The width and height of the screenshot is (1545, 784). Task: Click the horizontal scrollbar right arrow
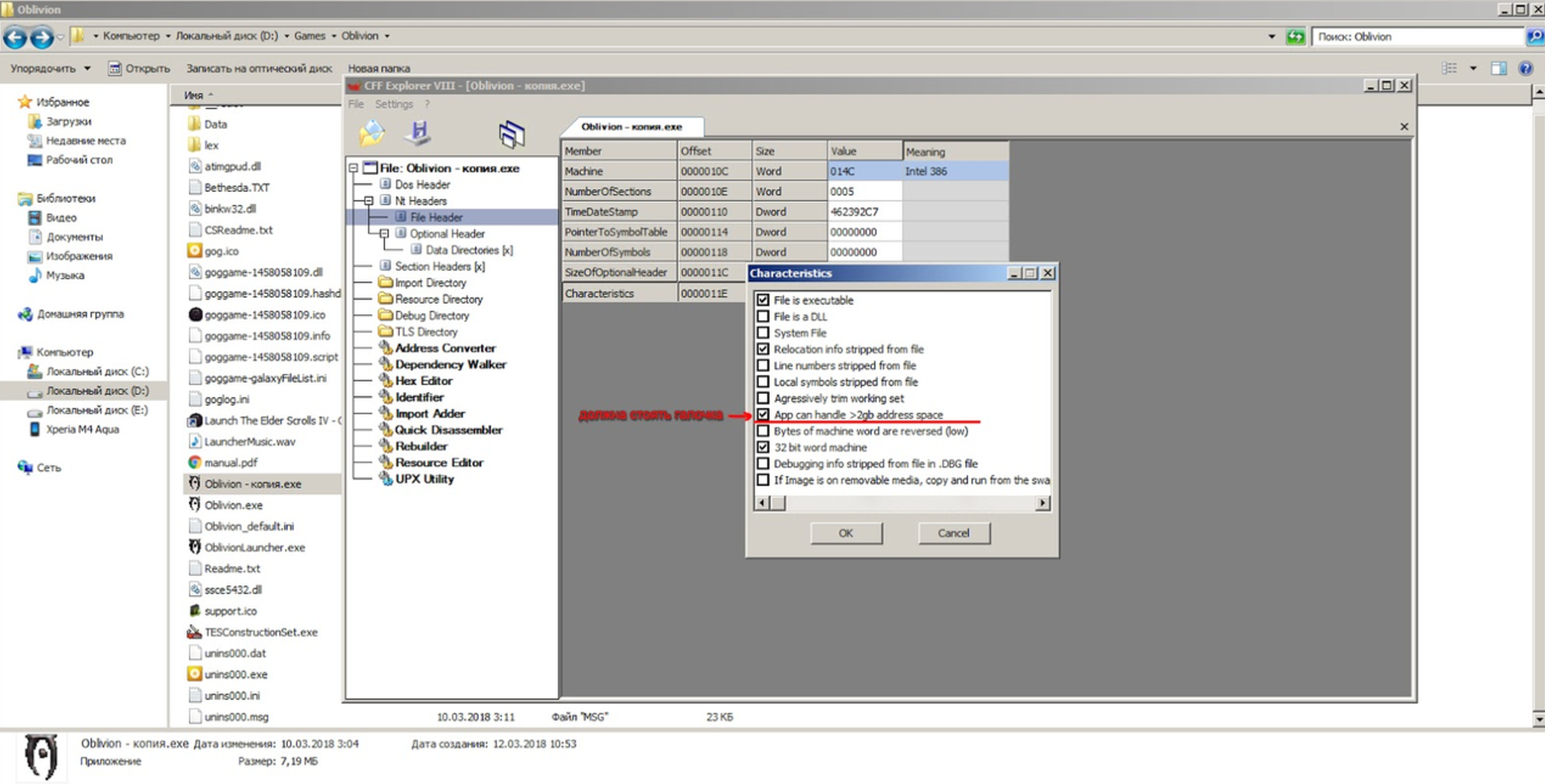tap(1042, 503)
